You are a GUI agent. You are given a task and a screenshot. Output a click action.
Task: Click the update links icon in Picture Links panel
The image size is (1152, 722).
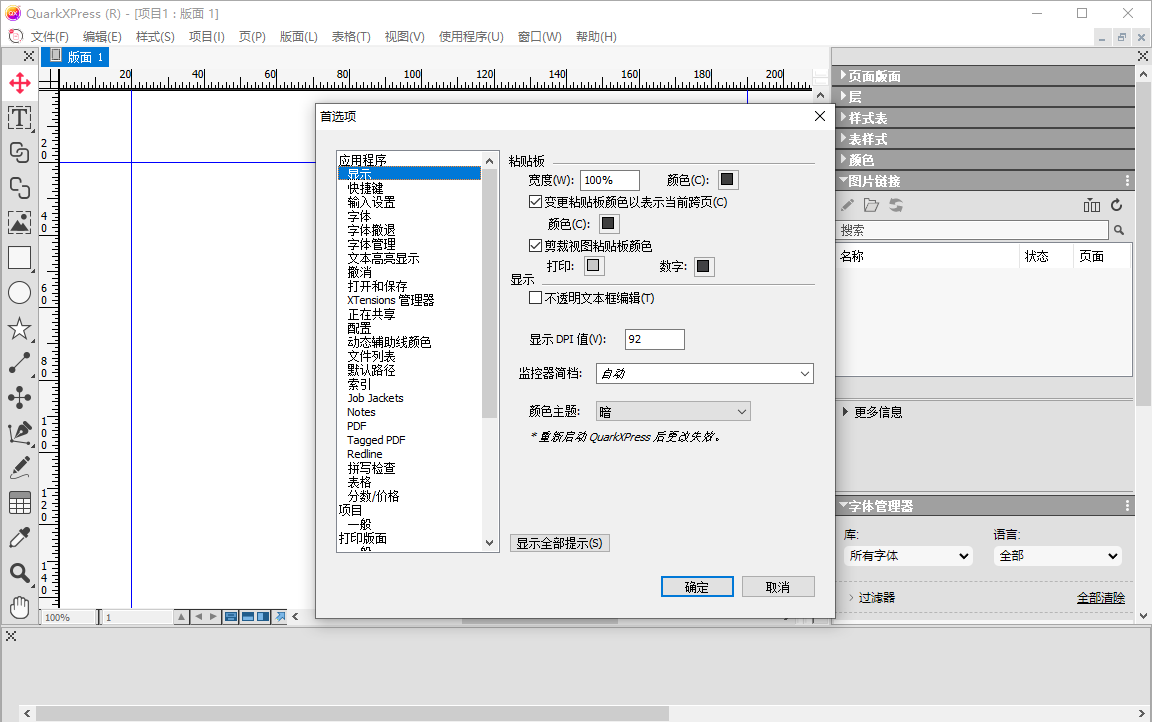pos(896,206)
